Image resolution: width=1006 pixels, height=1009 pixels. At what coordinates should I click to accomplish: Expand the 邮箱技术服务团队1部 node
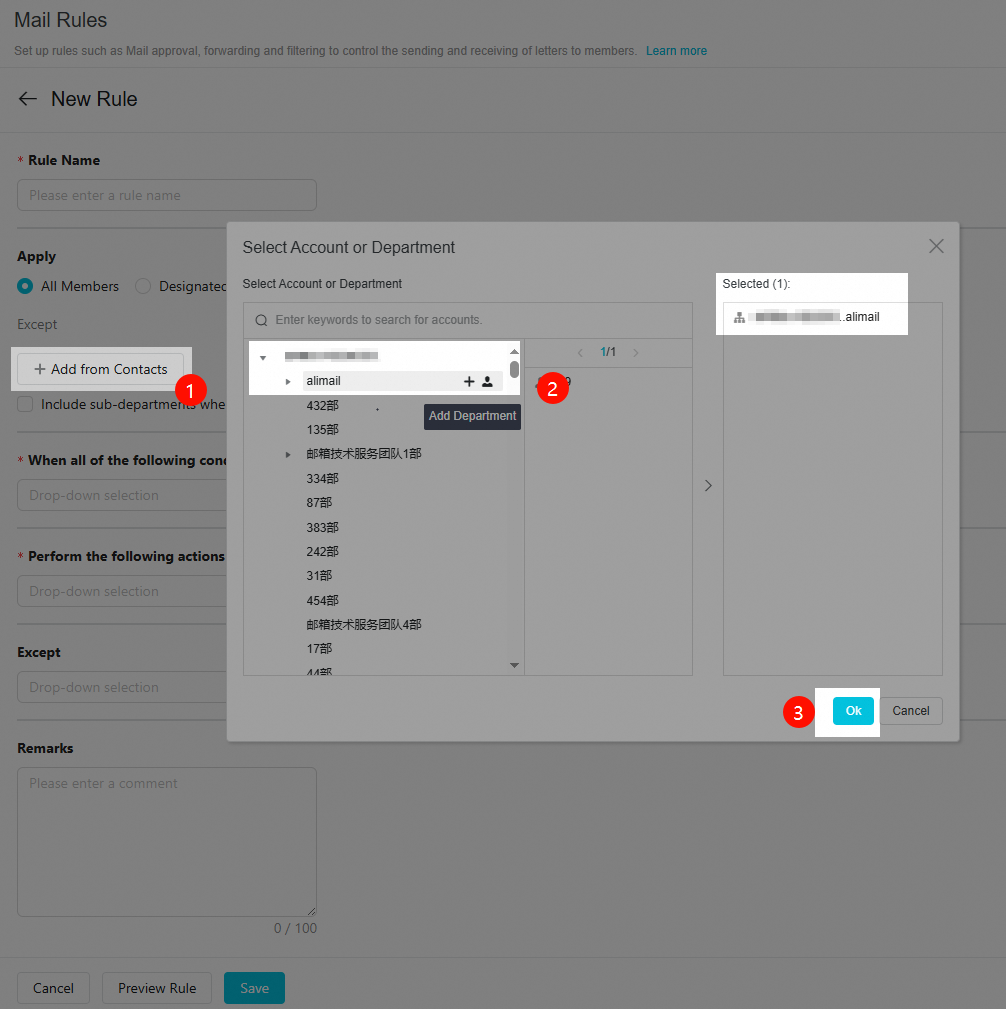pos(288,454)
